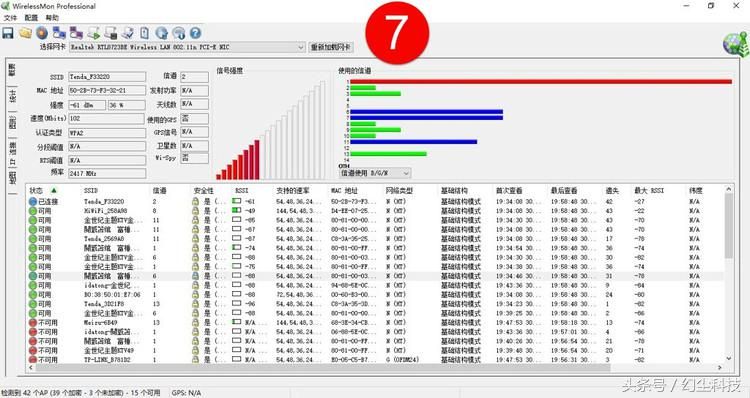750x398 pixels.
Task: Click the SSID column header
Action: (x=91, y=190)
